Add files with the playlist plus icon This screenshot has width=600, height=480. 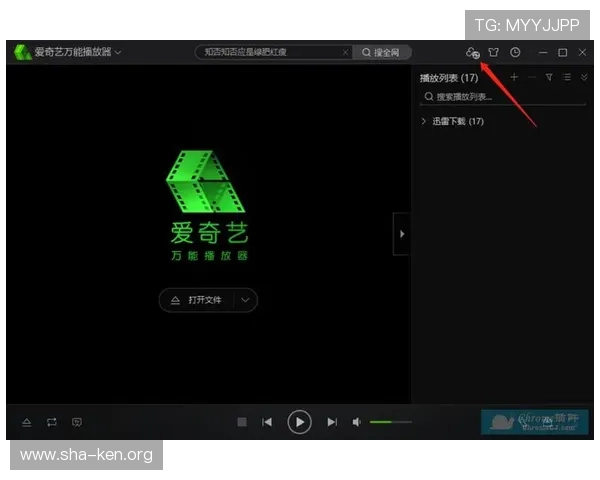pyautogui.click(x=514, y=77)
